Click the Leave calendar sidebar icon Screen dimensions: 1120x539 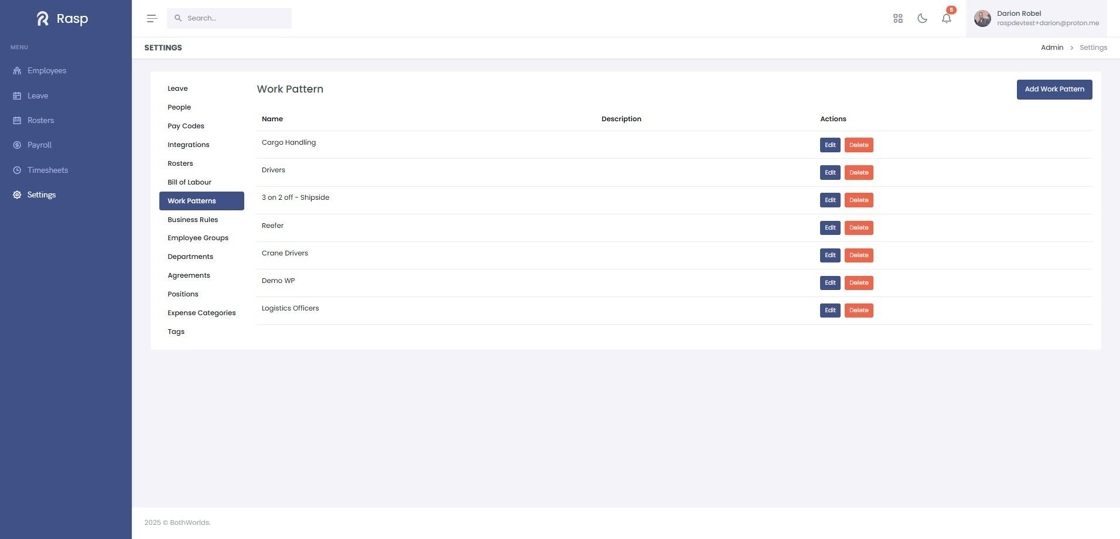pyautogui.click(x=17, y=96)
